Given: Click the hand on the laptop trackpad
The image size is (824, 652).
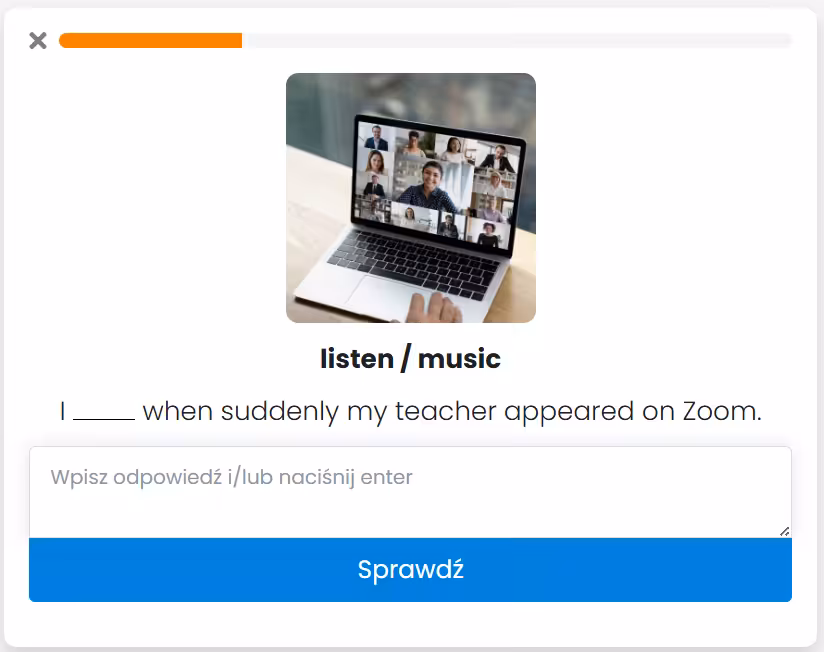Looking at the screenshot, I should click(x=434, y=309).
